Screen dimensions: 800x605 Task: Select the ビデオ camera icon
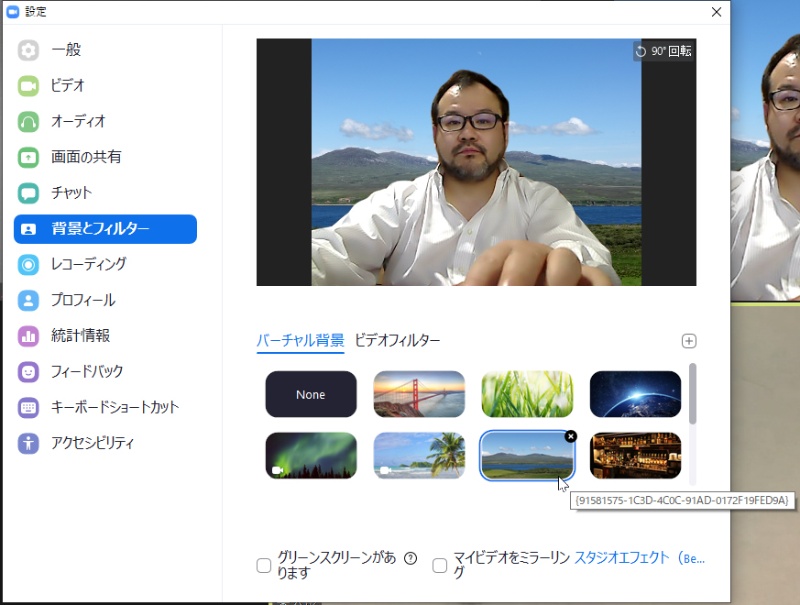coord(28,86)
